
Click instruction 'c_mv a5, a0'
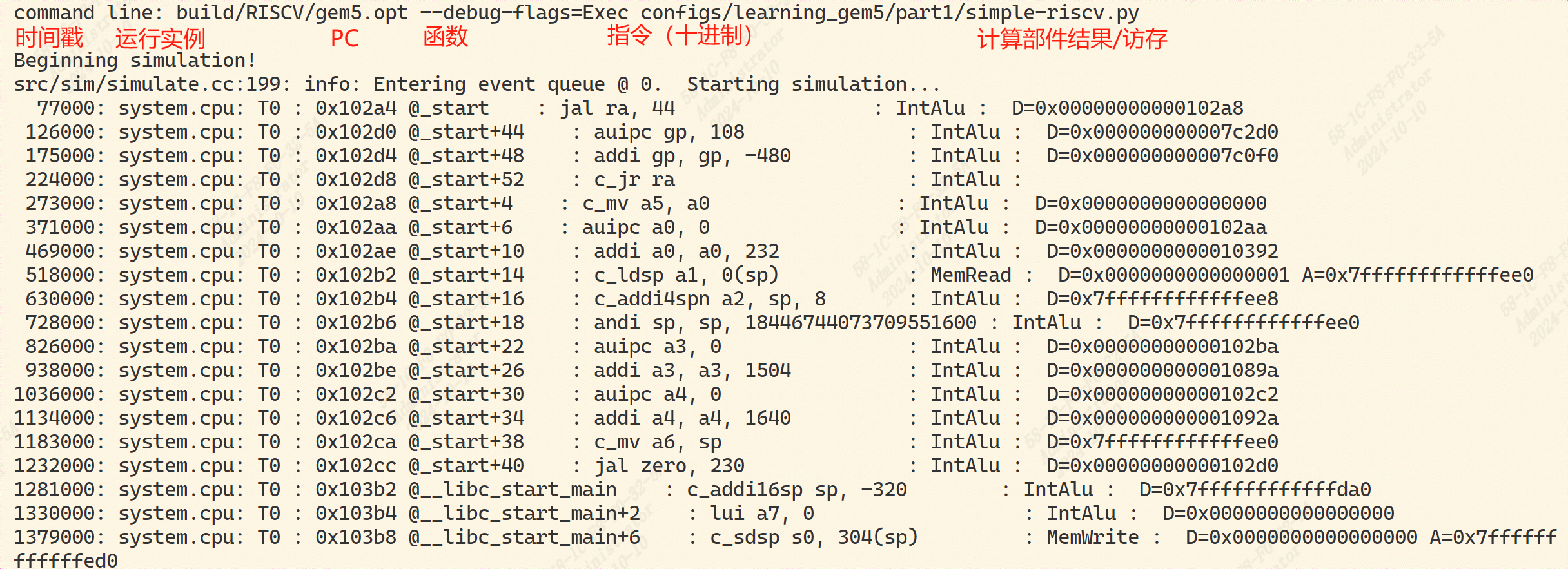[646, 204]
